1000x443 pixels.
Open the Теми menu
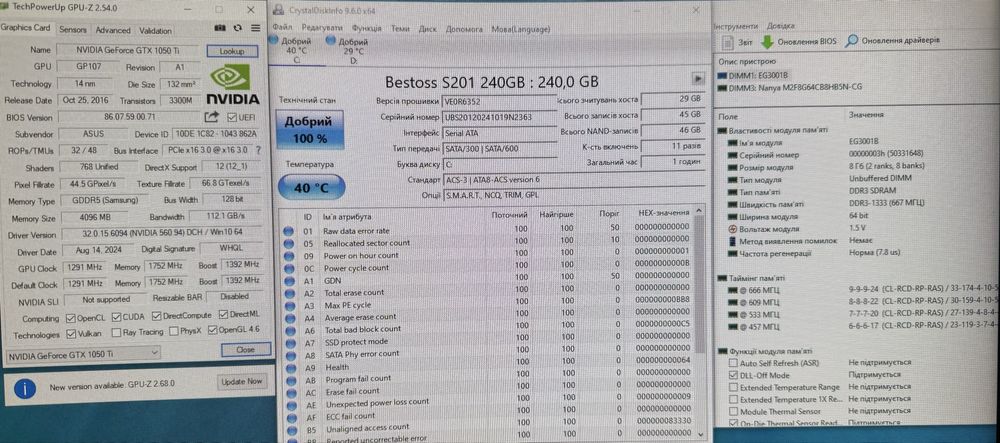401,29
